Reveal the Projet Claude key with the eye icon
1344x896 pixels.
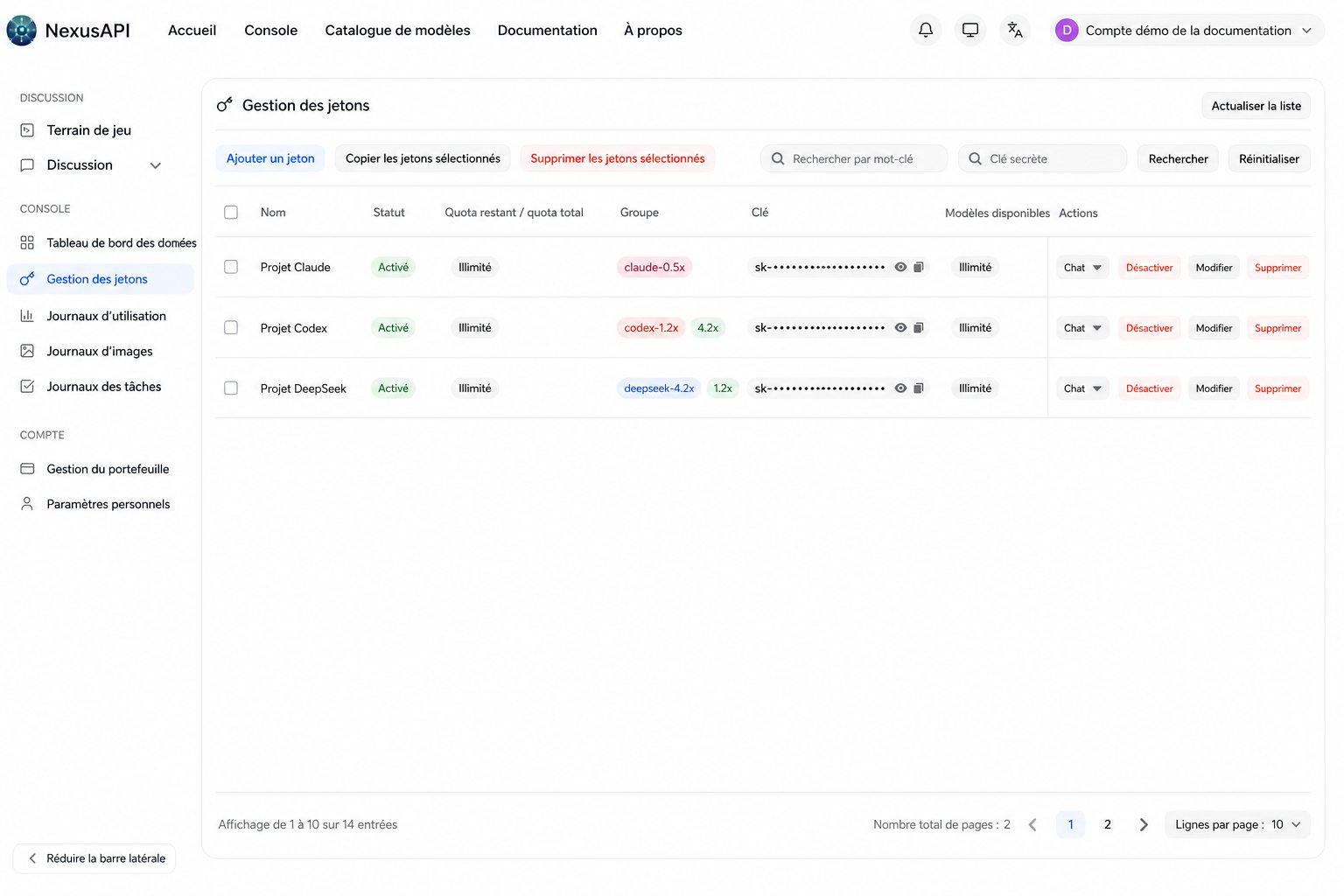pyautogui.click(x=900, y=267)
